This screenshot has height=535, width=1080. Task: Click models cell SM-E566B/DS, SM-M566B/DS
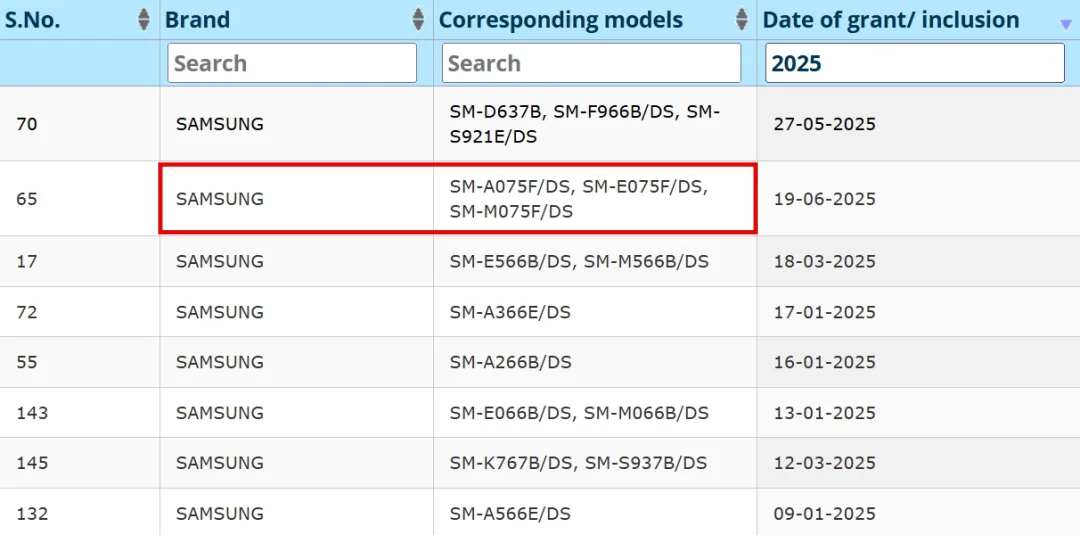(x=595, y=262)
